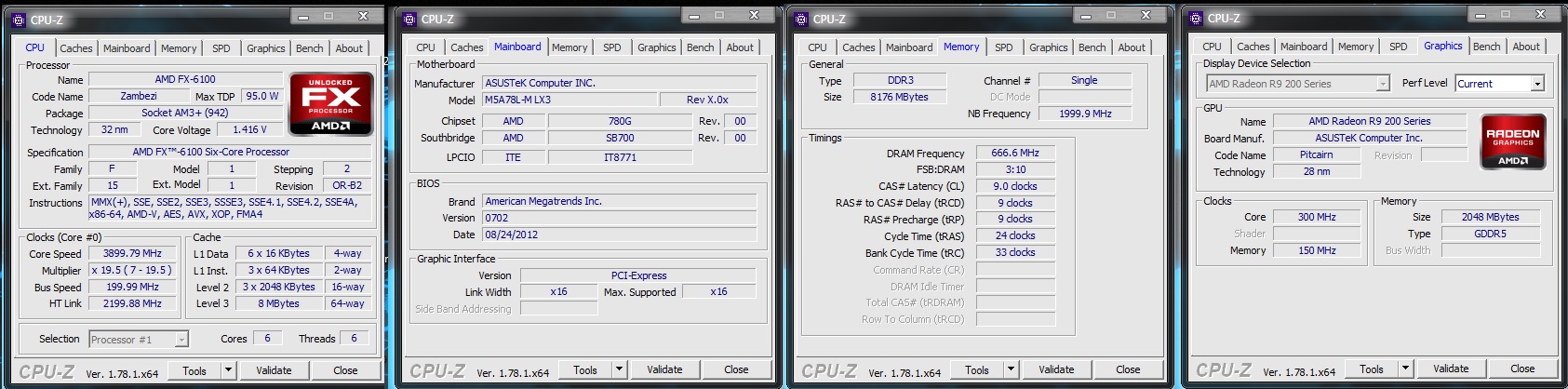Screen dimensions: 1568x389
Task: Click the CPU-Z title icon in the CPU window
Action: click(x=18, y=20)
